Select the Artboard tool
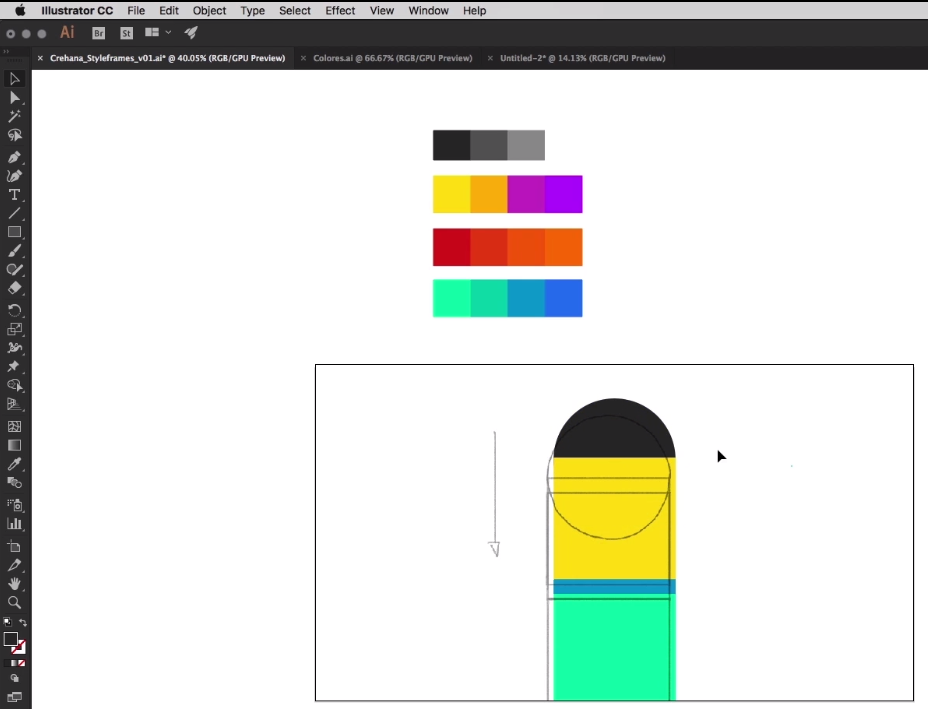This screenshot has width=928, height=709. click(x=14, y=546)
